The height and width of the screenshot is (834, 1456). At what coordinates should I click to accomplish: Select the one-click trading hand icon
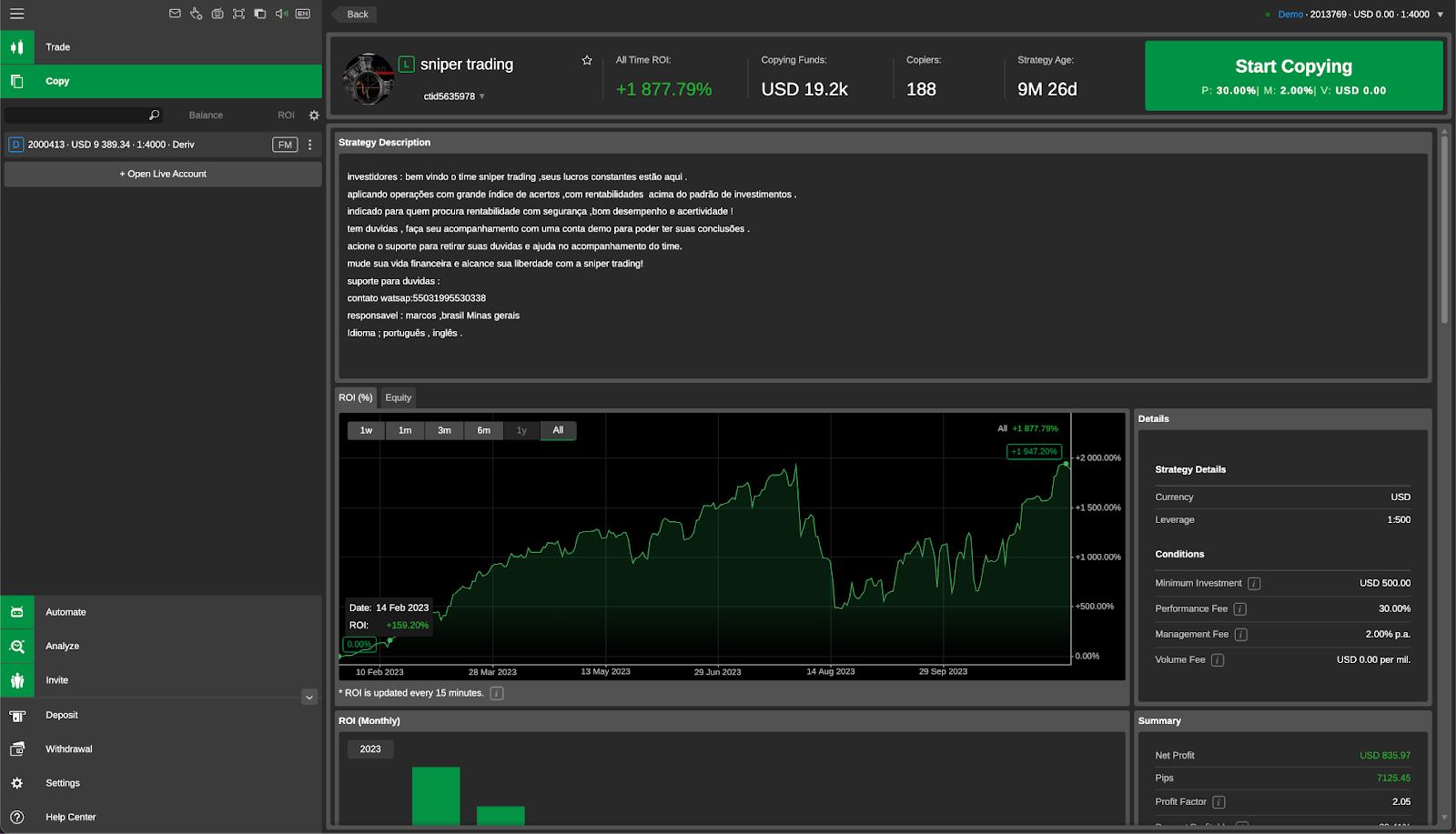click(196, 14)
